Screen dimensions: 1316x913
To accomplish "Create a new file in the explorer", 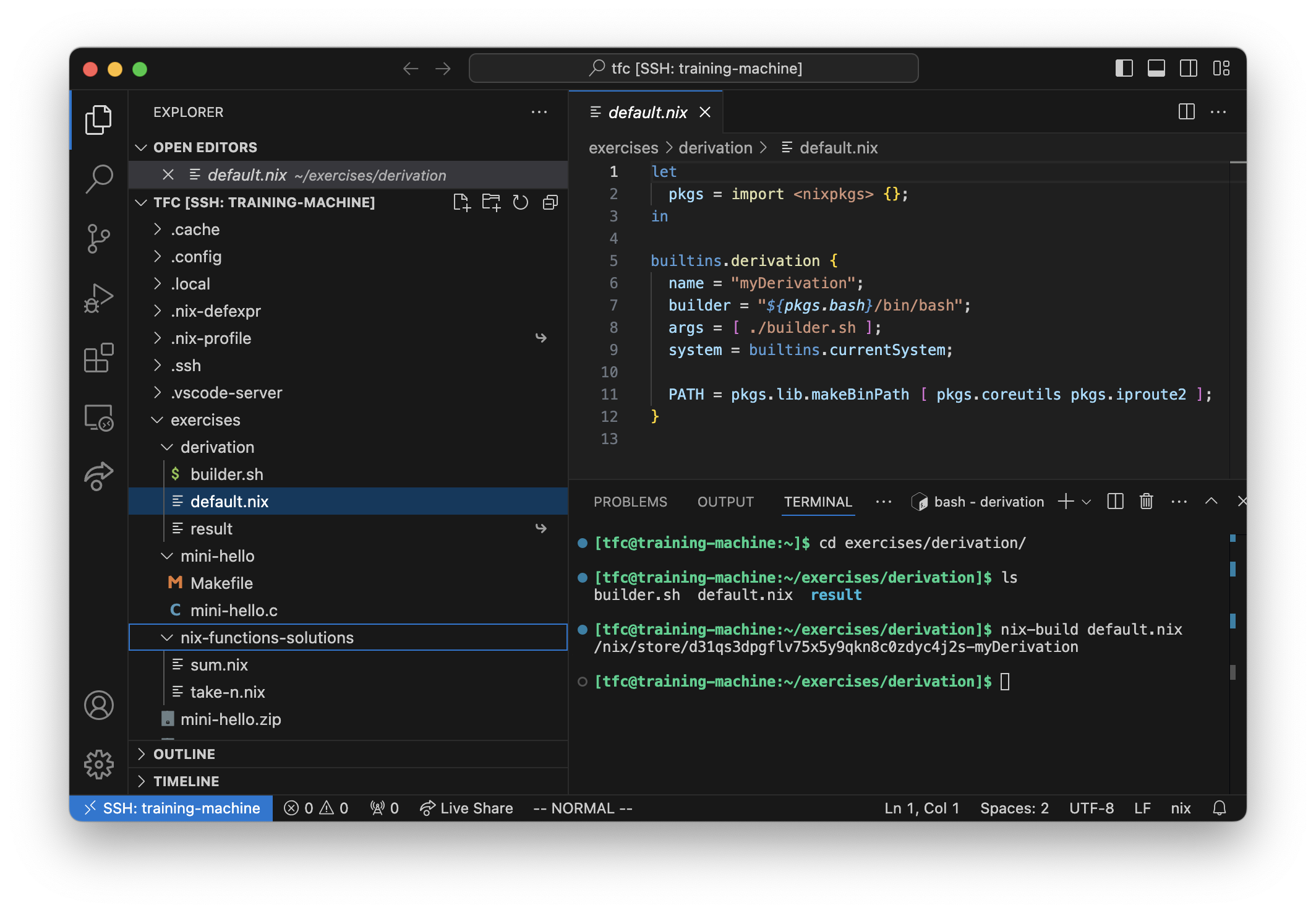I will coord(462,203).
